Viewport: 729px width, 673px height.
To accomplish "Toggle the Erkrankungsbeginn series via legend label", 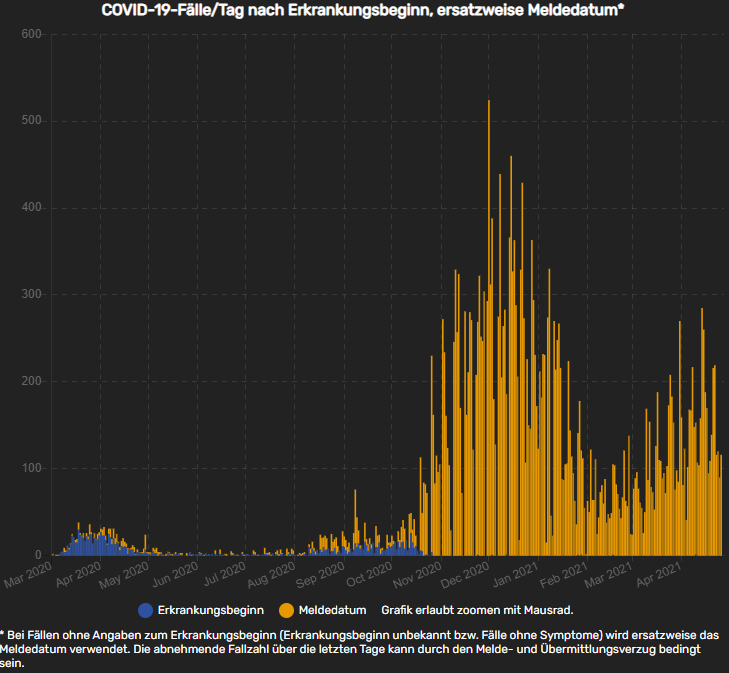I will (210, 609).
